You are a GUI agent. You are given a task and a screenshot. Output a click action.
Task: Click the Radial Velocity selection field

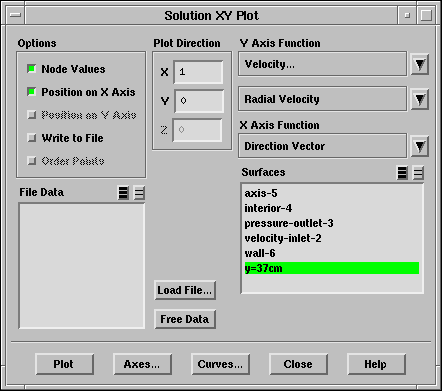click(x=322, y=99)
